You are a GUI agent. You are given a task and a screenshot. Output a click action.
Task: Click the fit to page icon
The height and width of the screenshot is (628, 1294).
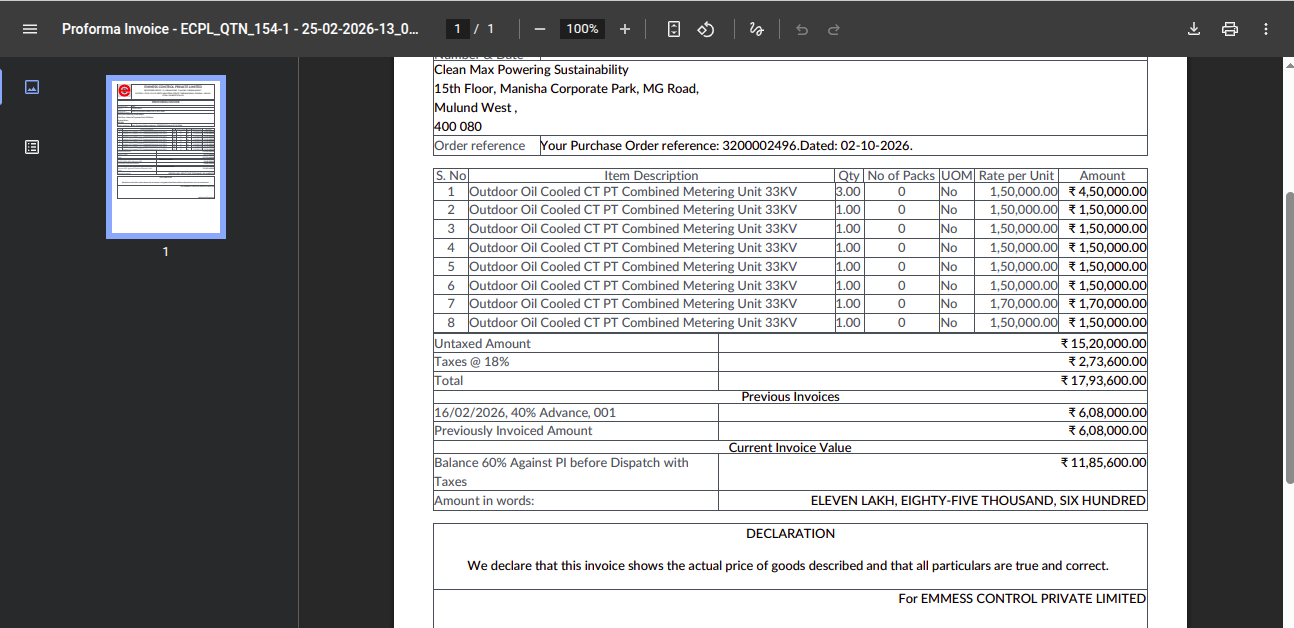[674, 29]
